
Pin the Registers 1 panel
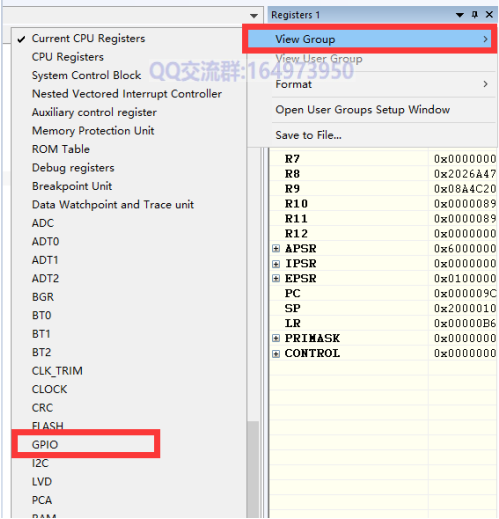pos(475,14)
